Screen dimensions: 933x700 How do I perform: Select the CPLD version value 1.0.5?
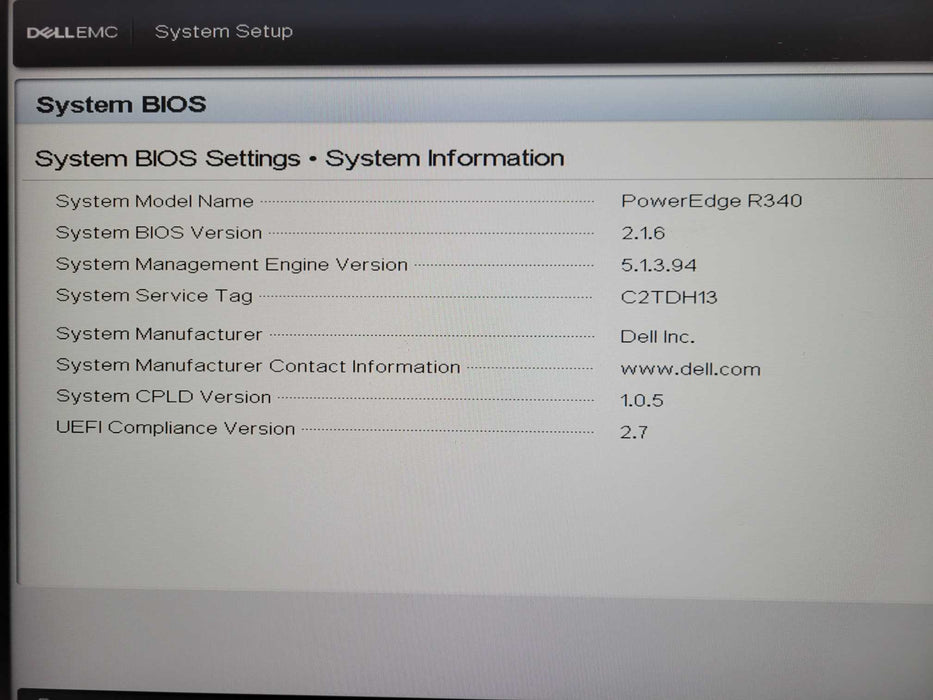tap(642, 399)
